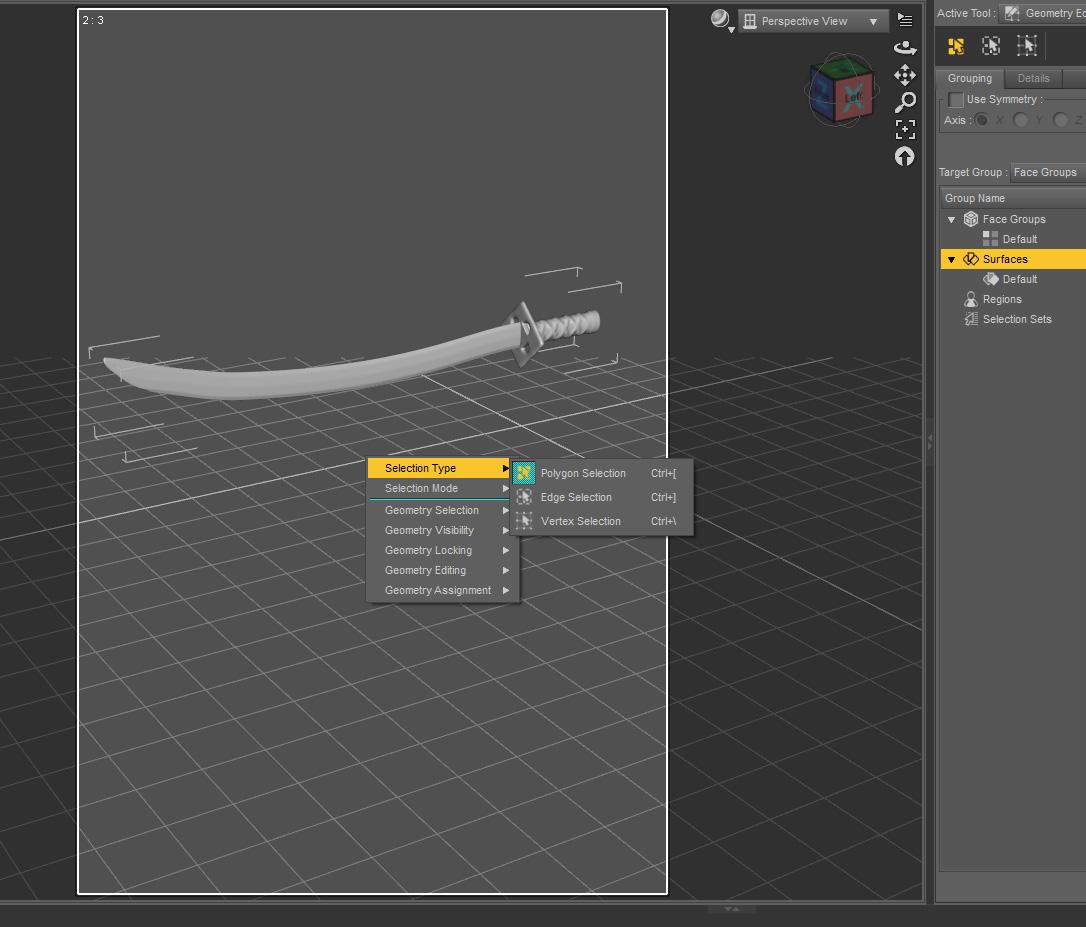
Task: Choose Polygon Selection from submenu
Action: pyautogui.click(x=601, y=473)
